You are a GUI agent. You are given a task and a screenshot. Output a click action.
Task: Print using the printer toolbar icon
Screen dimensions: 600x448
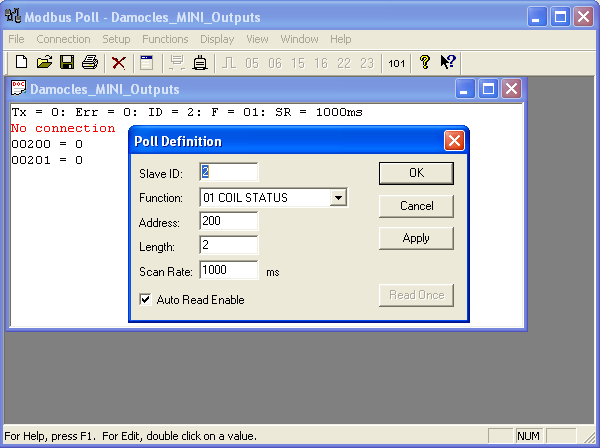90,62
